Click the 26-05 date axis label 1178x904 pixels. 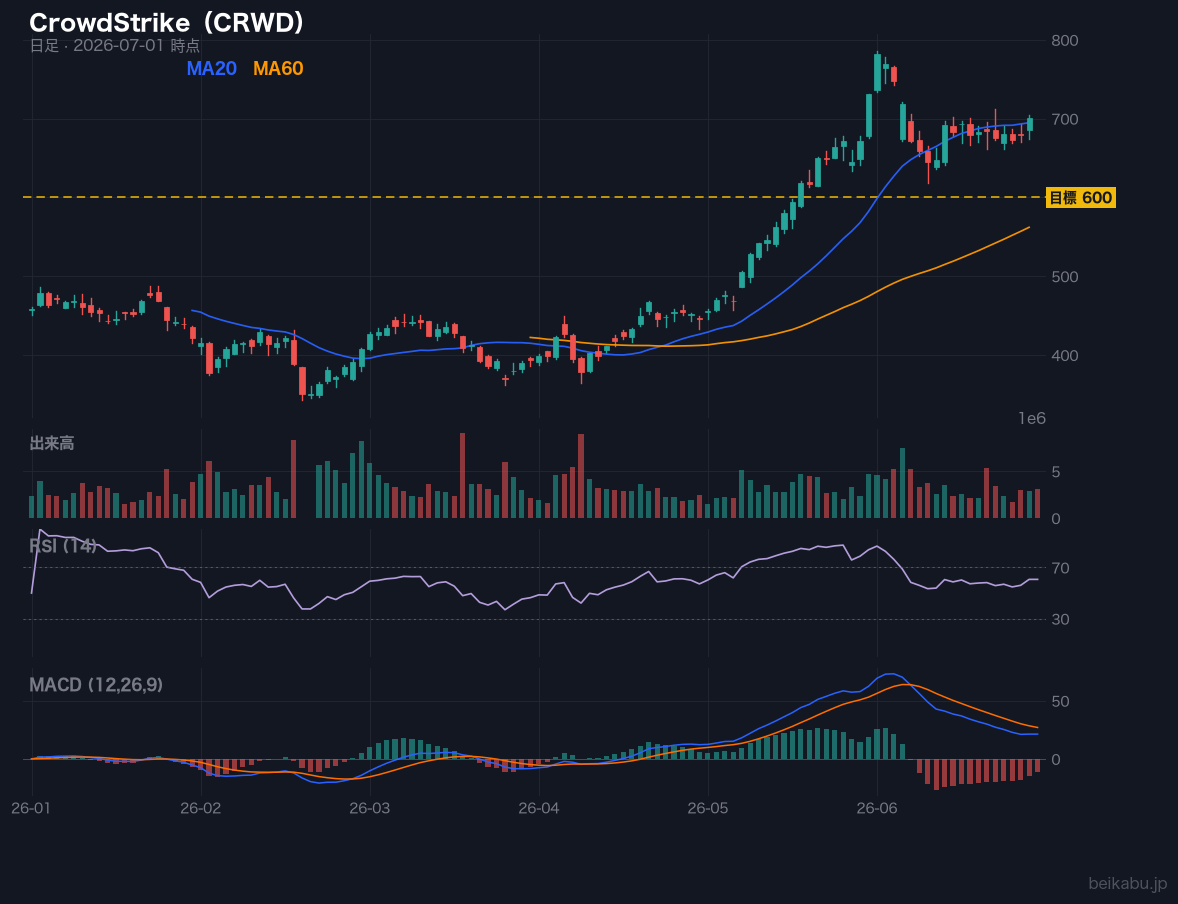pyautogui.click(x=708, y=809)
